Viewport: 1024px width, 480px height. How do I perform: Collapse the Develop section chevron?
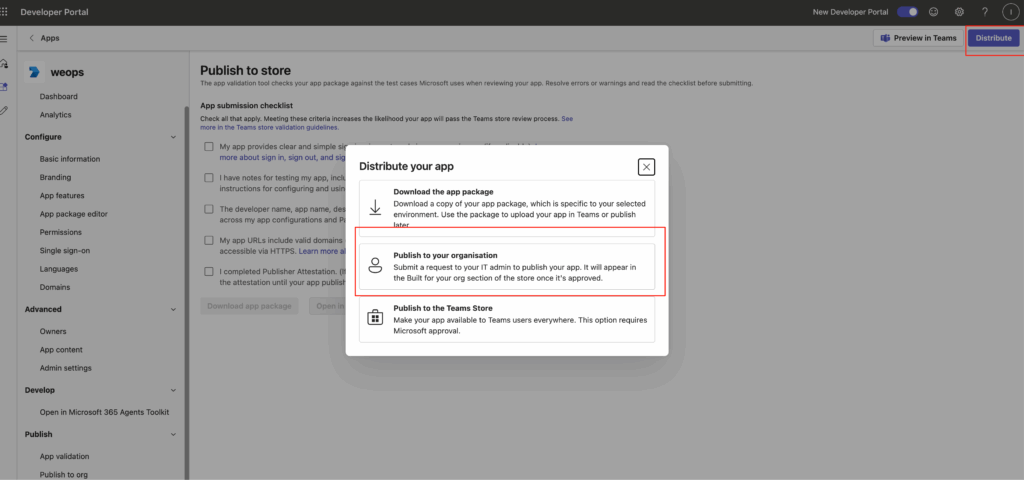pos(173,391)
